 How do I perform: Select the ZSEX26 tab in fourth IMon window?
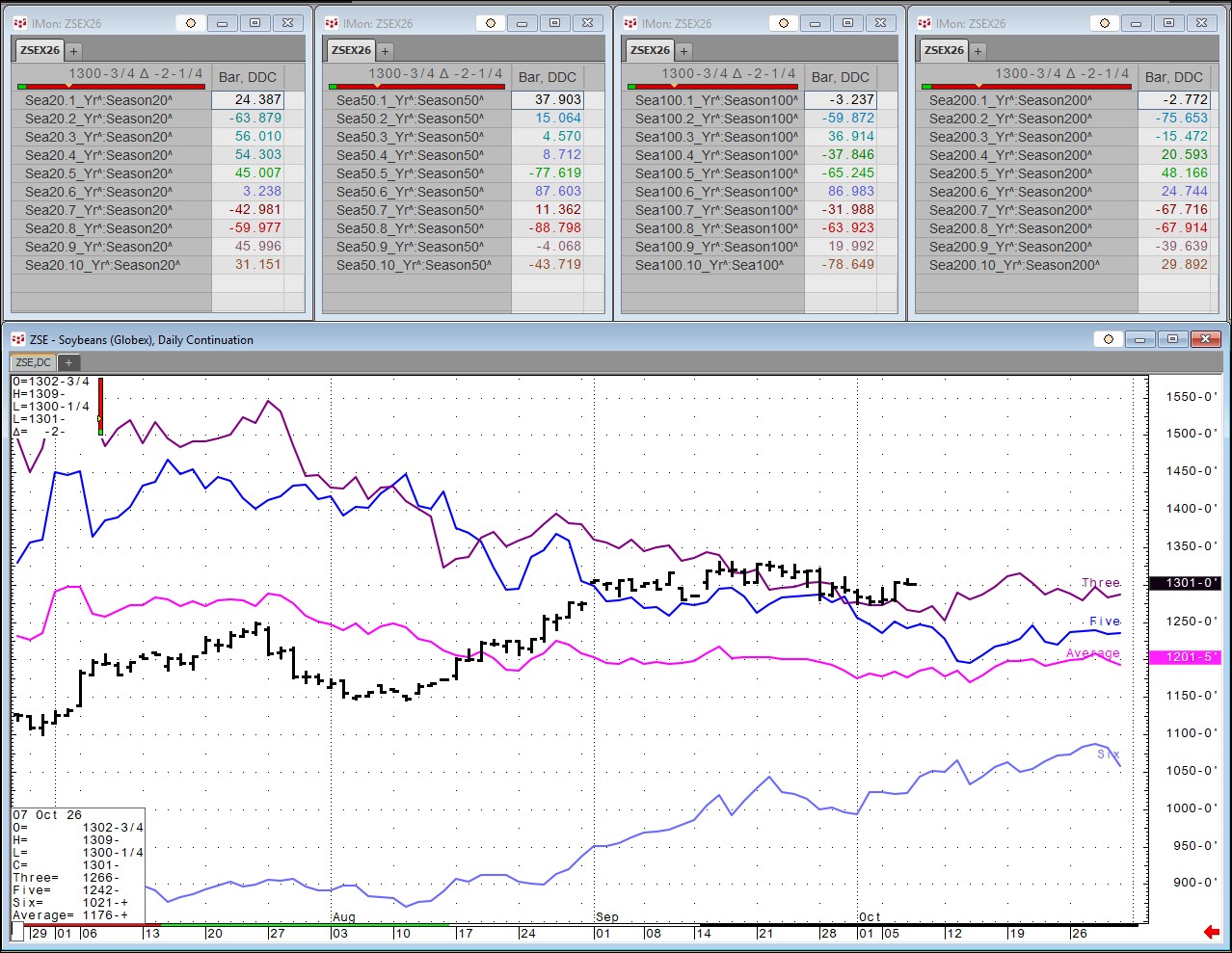pos(944,50)
